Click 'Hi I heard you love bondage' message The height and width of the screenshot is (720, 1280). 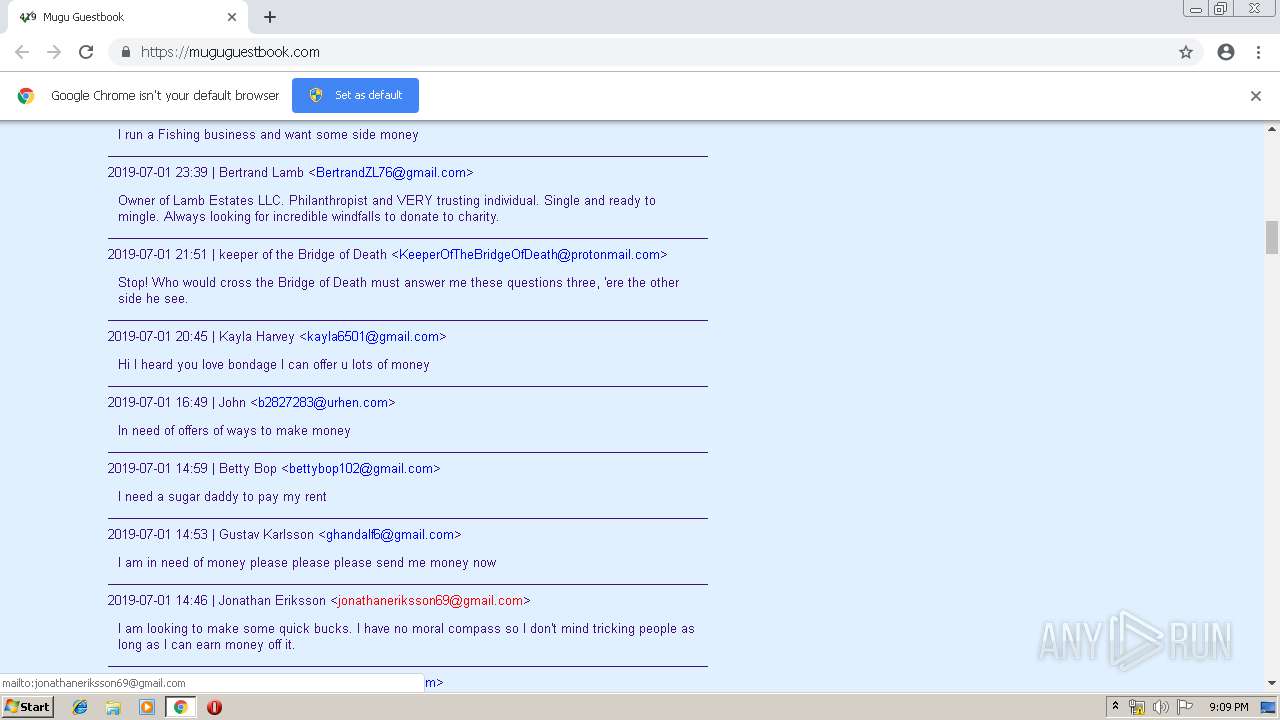pos(274,364)
